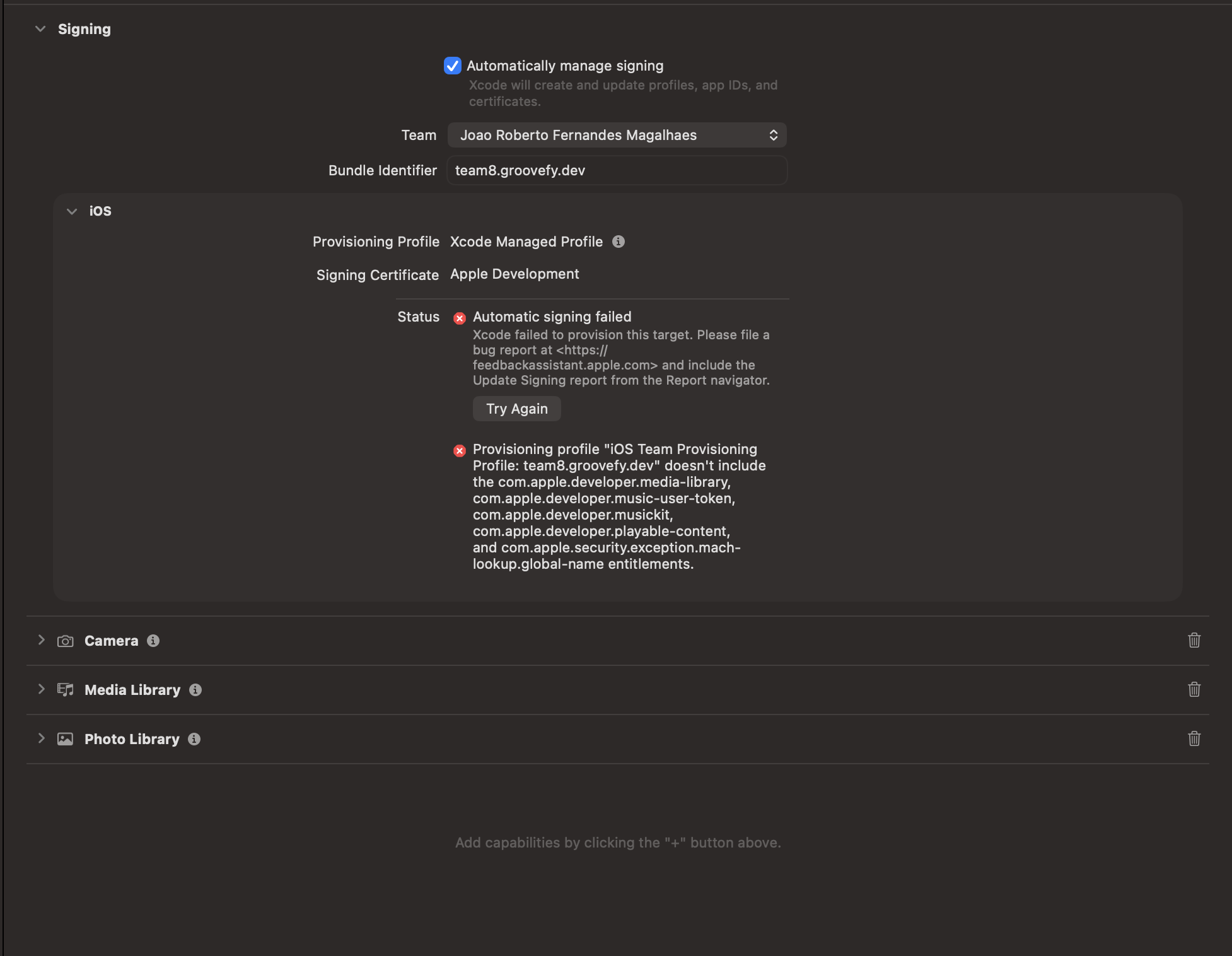The height and width of the screenshot is (956, 1232).
Task: Click the provisioning profile error icon
Action: [x=460, y=450]
